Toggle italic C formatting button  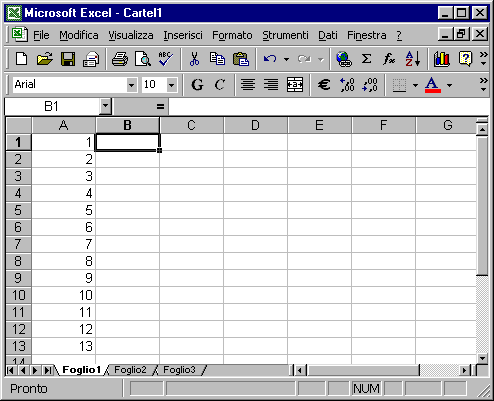point(220,85)
